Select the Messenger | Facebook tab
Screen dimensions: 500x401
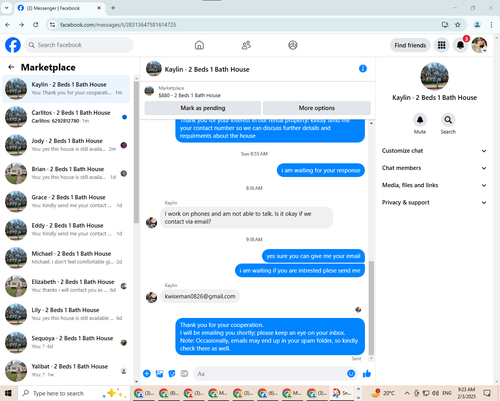click(x=60, y=8)
